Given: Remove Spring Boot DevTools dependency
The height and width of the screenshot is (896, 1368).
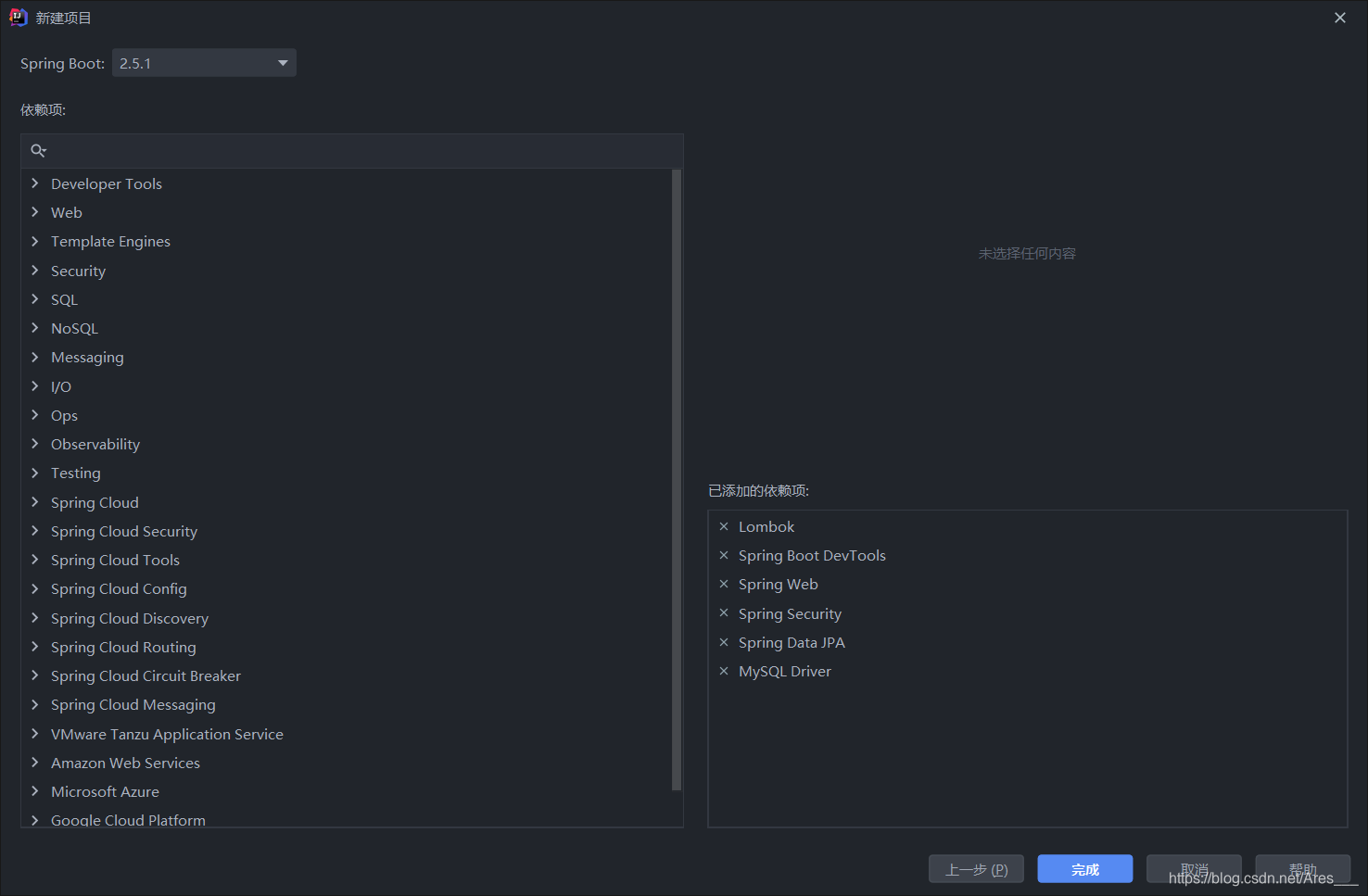Looking at the screenshot, I should pyautogui.click(x=724, y=555).
